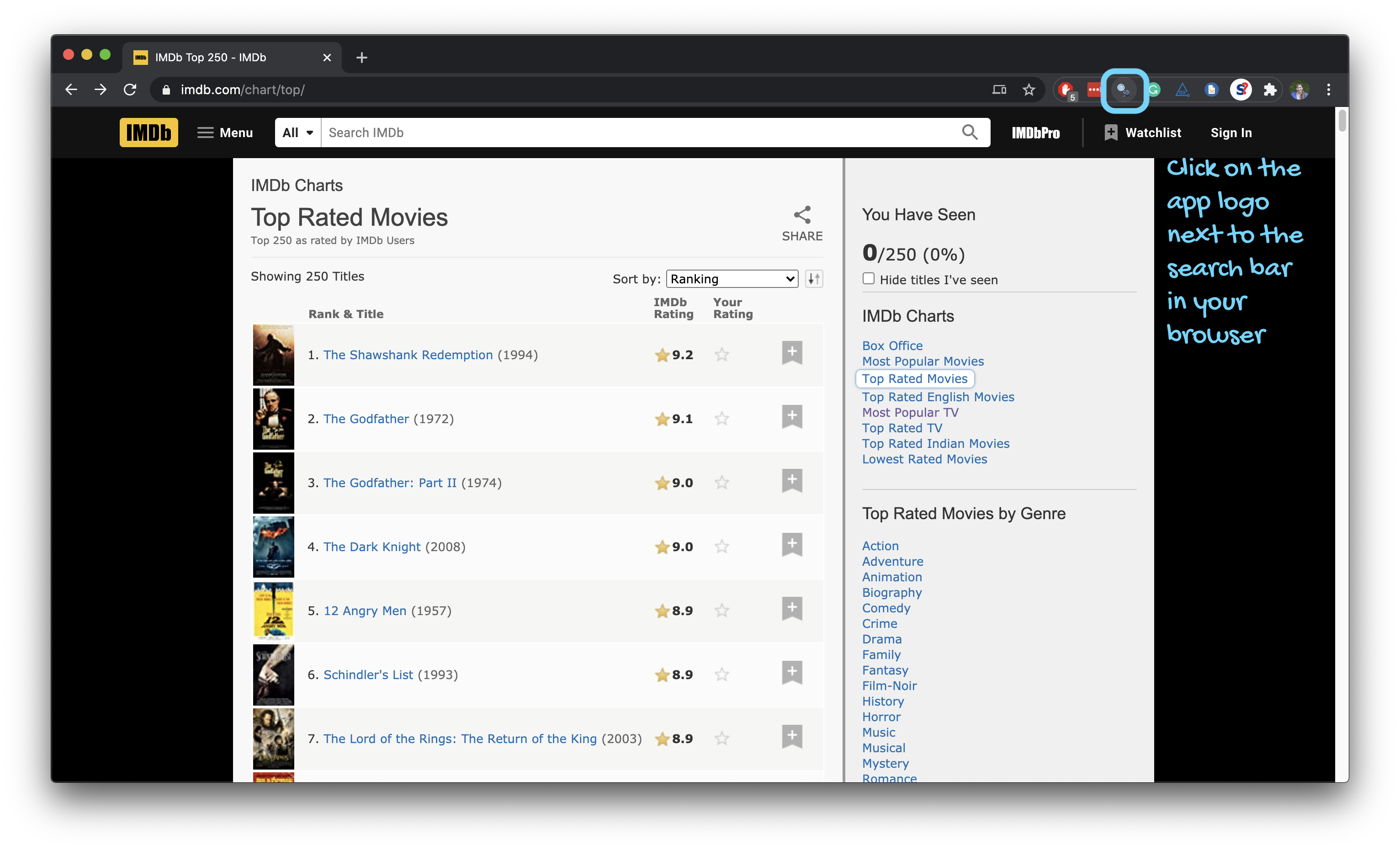This screenshot has width=1400, height=850.
Task: Open 12 Angry Men poster thumbnail
Action: tap(273, 611)
